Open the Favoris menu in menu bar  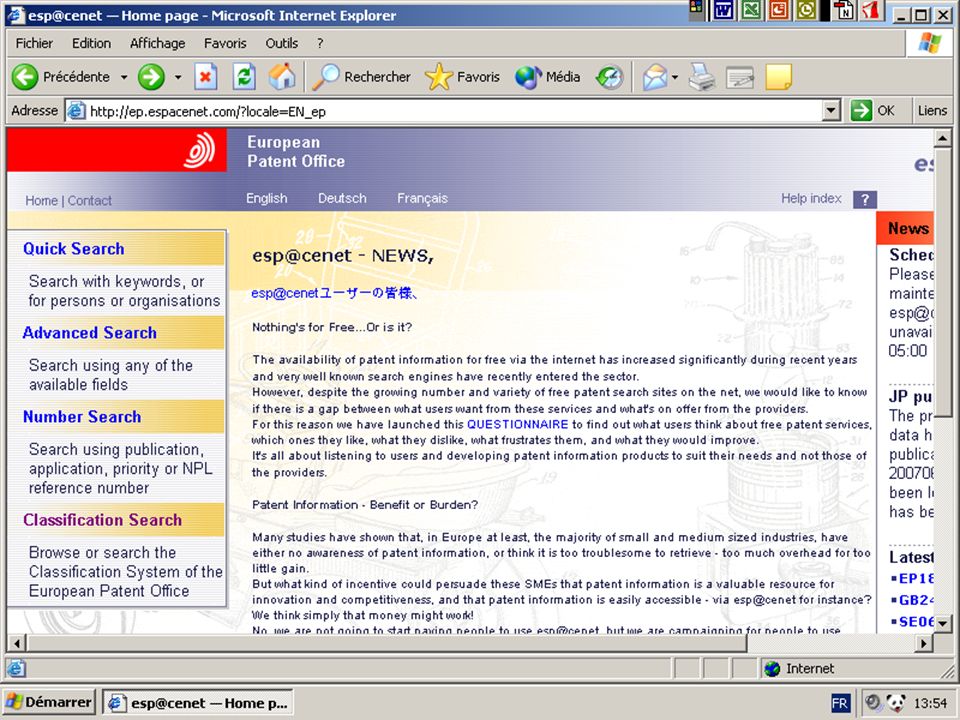(225, 43)
